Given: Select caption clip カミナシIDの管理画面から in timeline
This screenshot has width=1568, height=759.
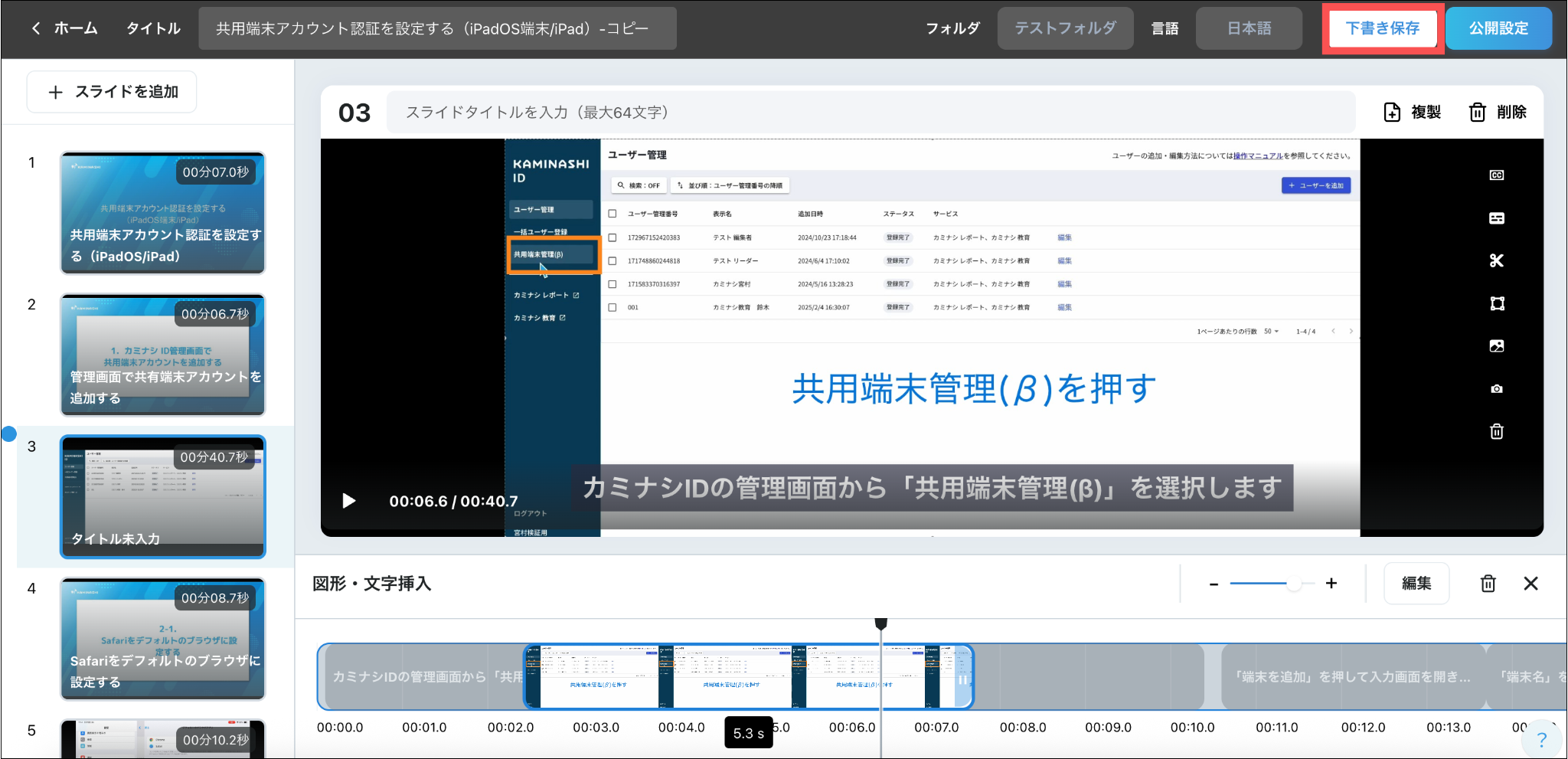Looking at the screenshot, I should pos(423,676).
